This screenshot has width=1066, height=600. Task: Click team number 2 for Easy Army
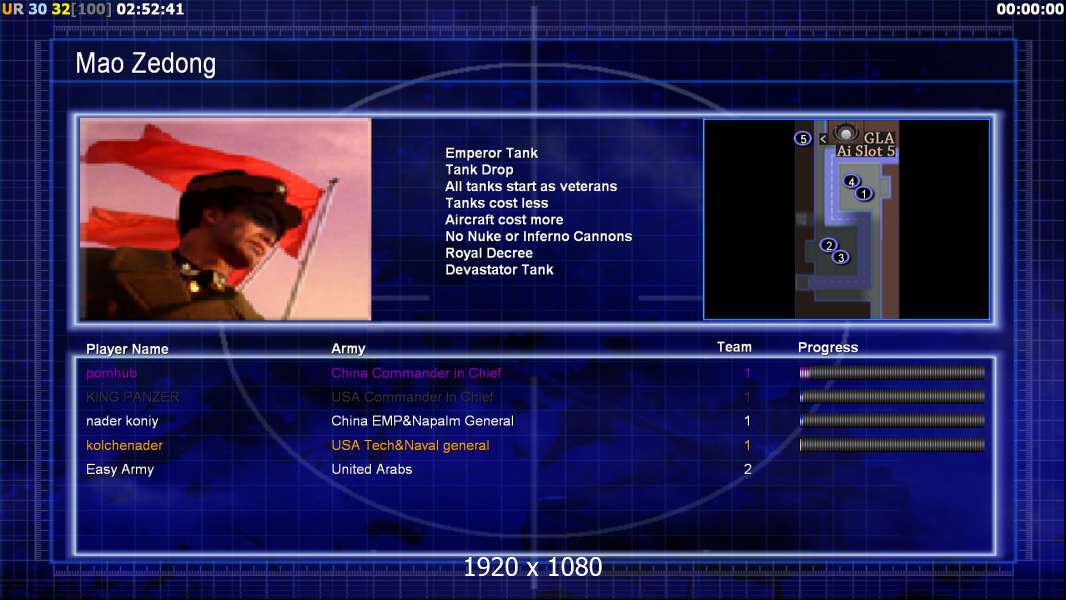point(747,470)
